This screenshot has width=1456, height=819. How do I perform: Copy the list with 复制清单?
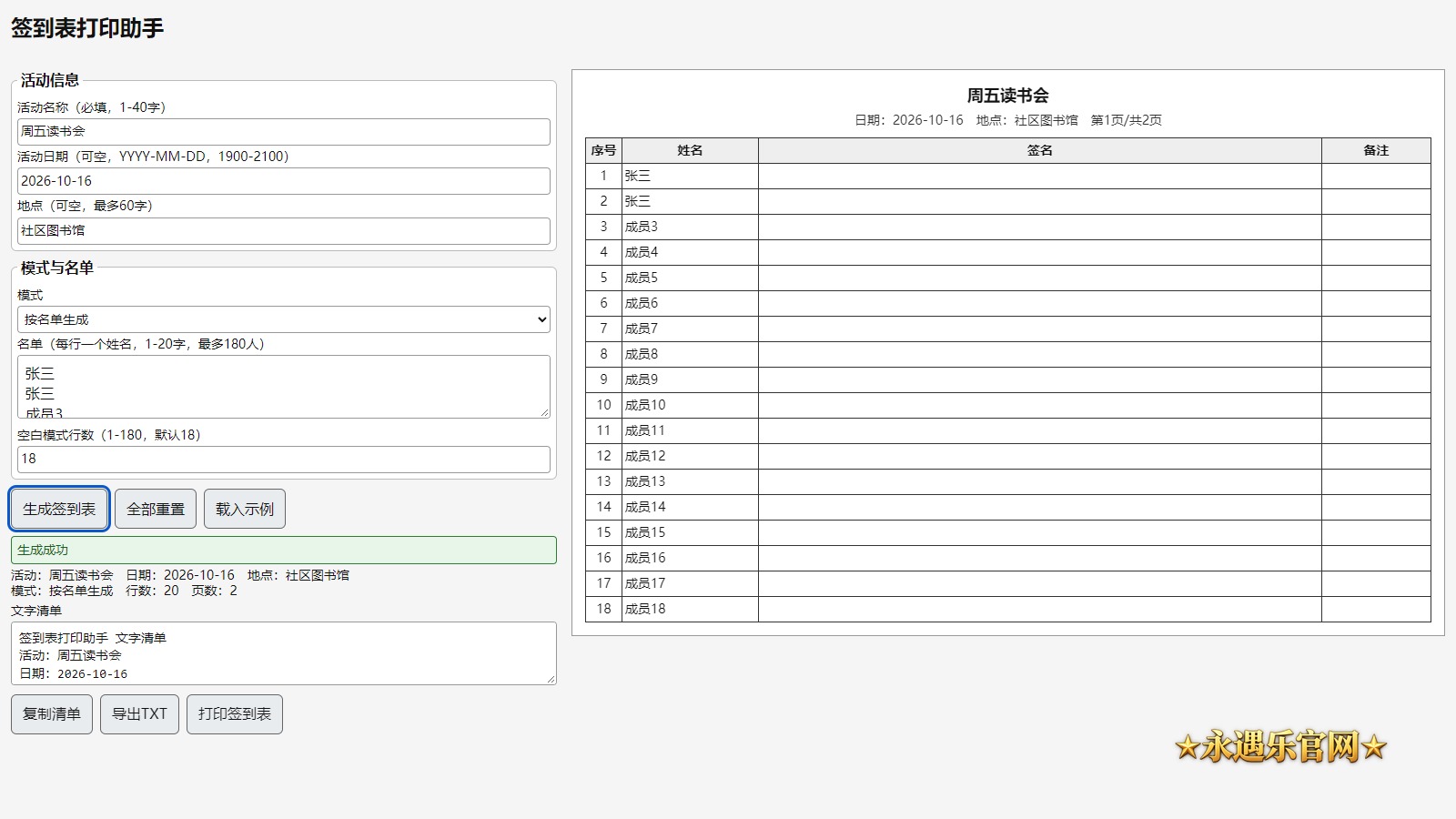(52, 714)
